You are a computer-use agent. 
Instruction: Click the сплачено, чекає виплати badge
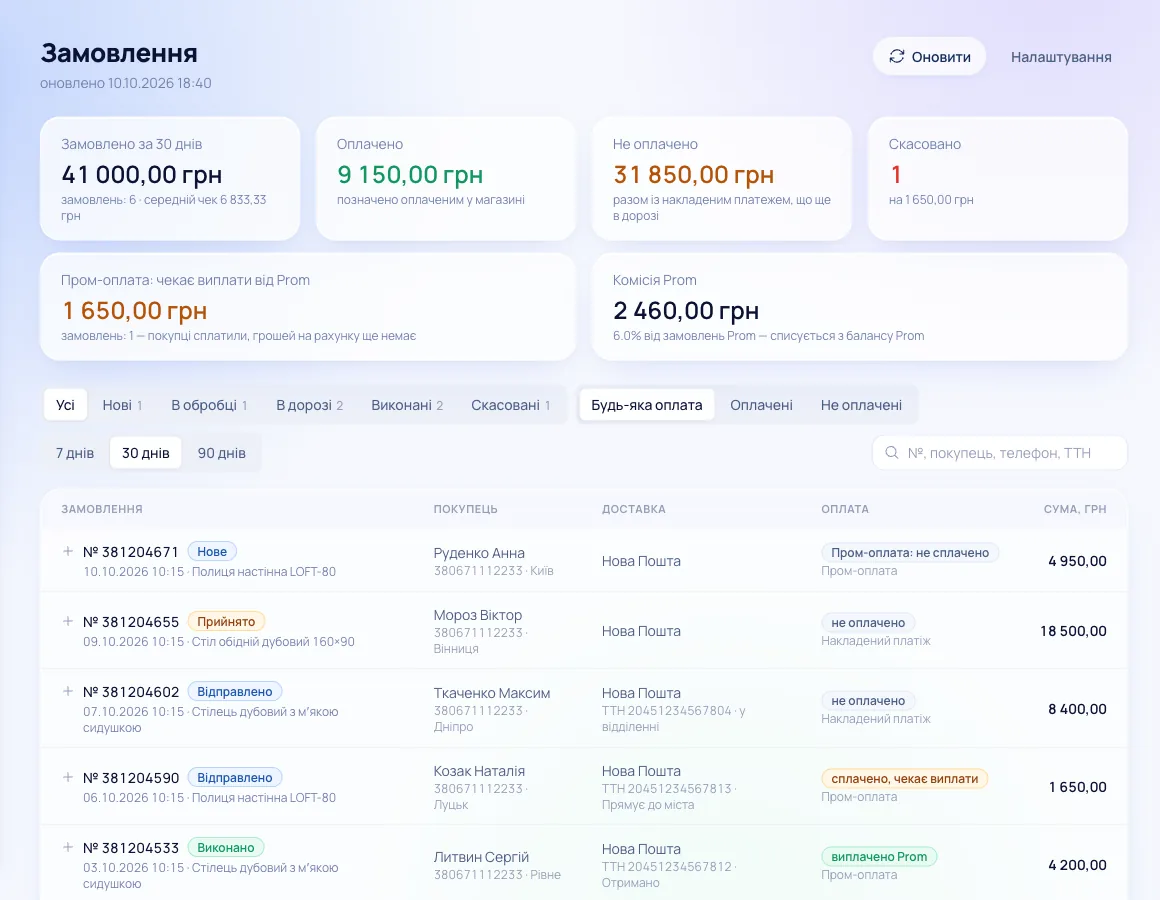pos(904,778)
